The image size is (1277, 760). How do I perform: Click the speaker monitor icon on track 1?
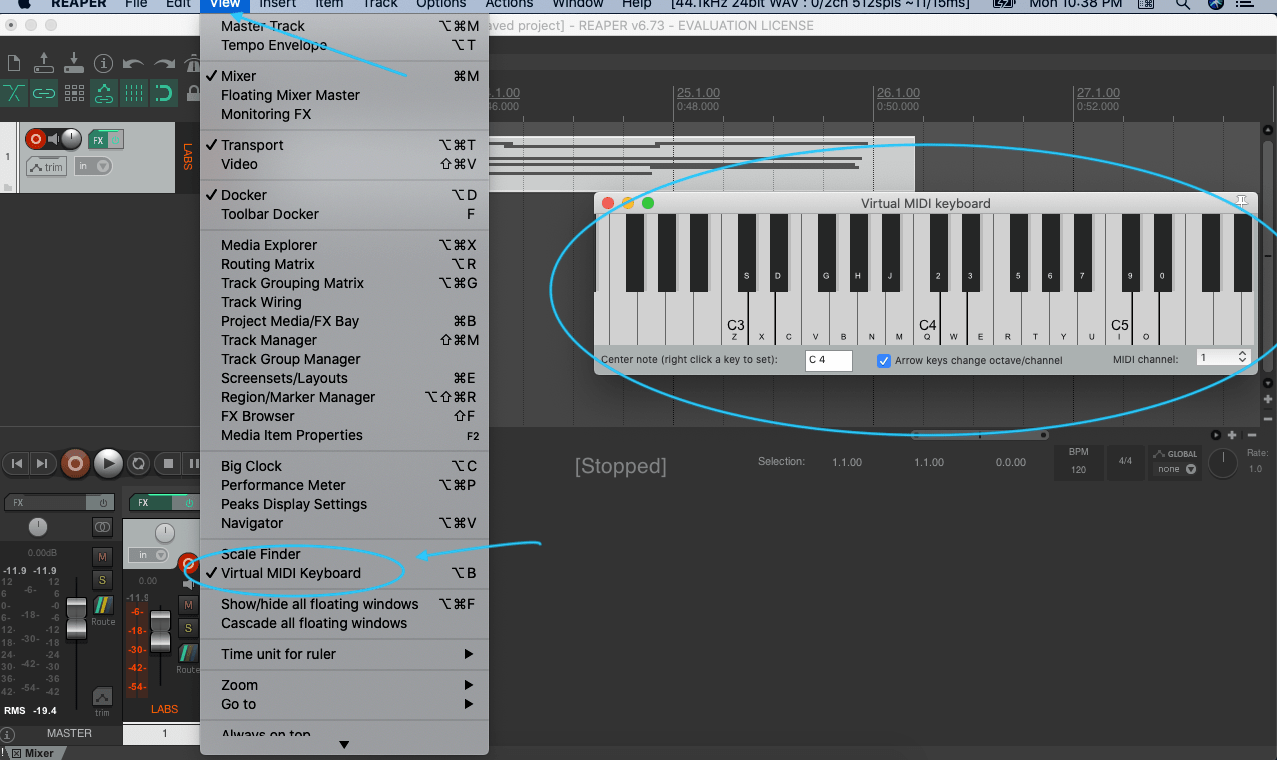[51, 139]
